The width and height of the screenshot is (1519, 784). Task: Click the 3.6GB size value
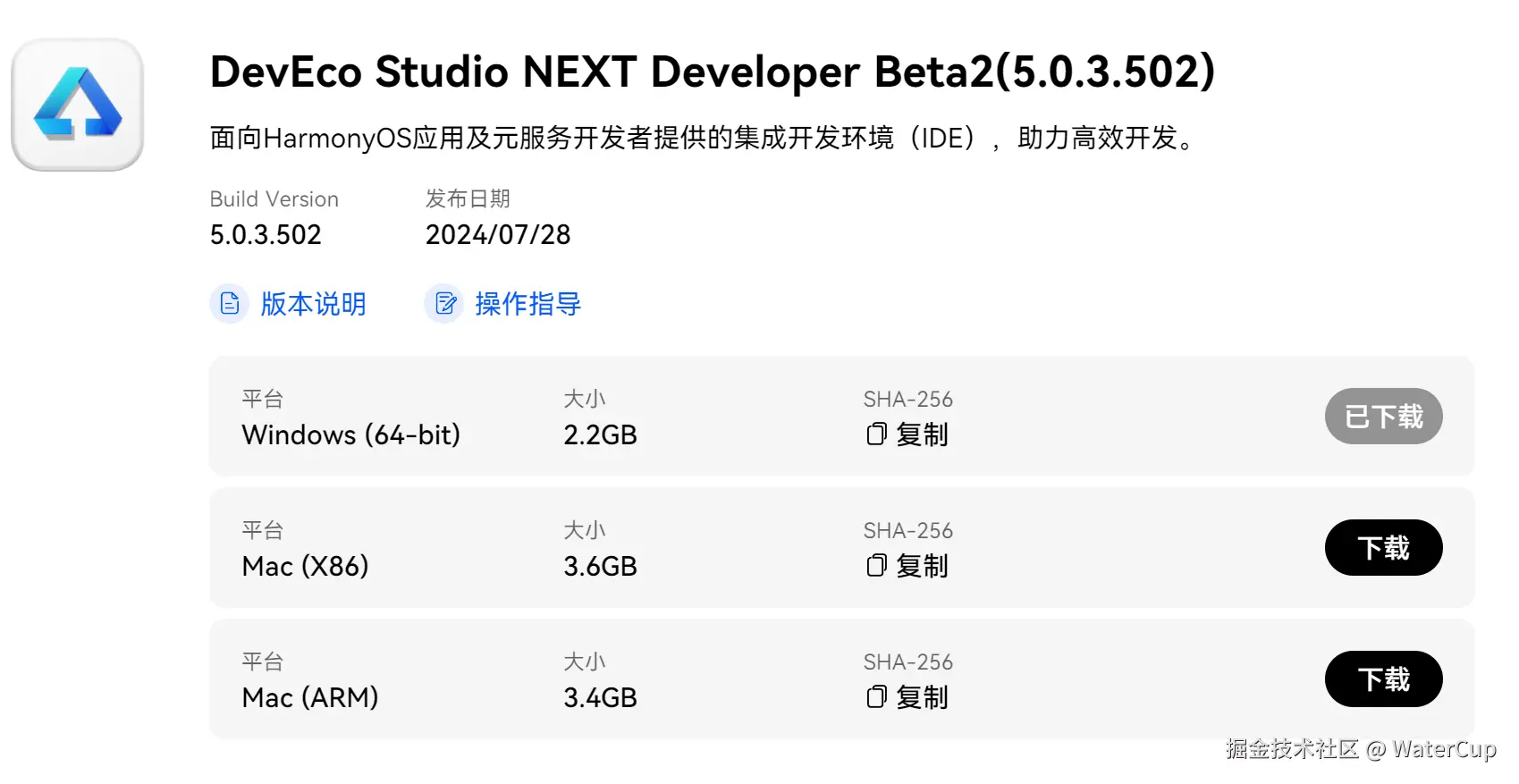coord(600,567)
